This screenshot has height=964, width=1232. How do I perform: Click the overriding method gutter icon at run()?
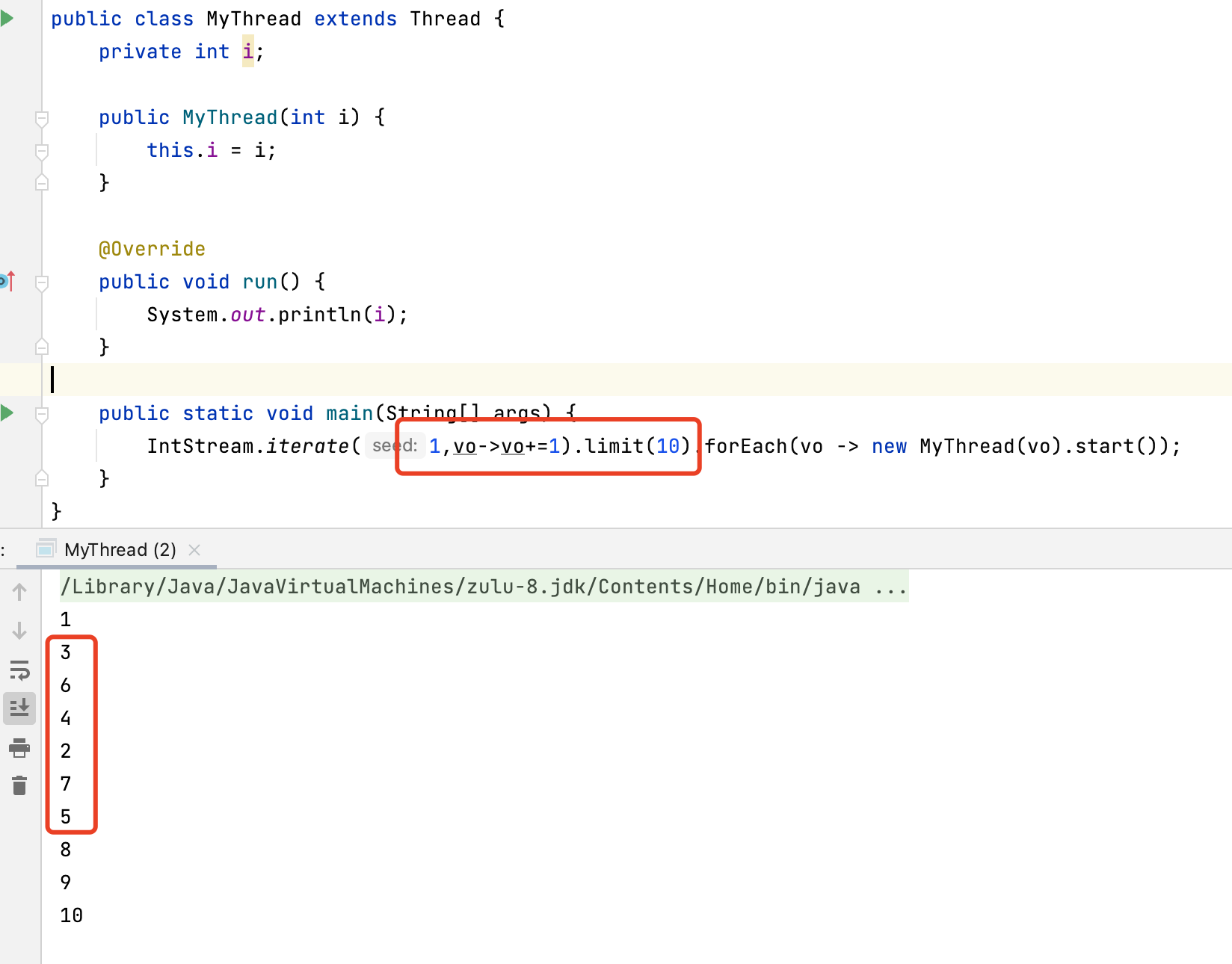point(7,282)
